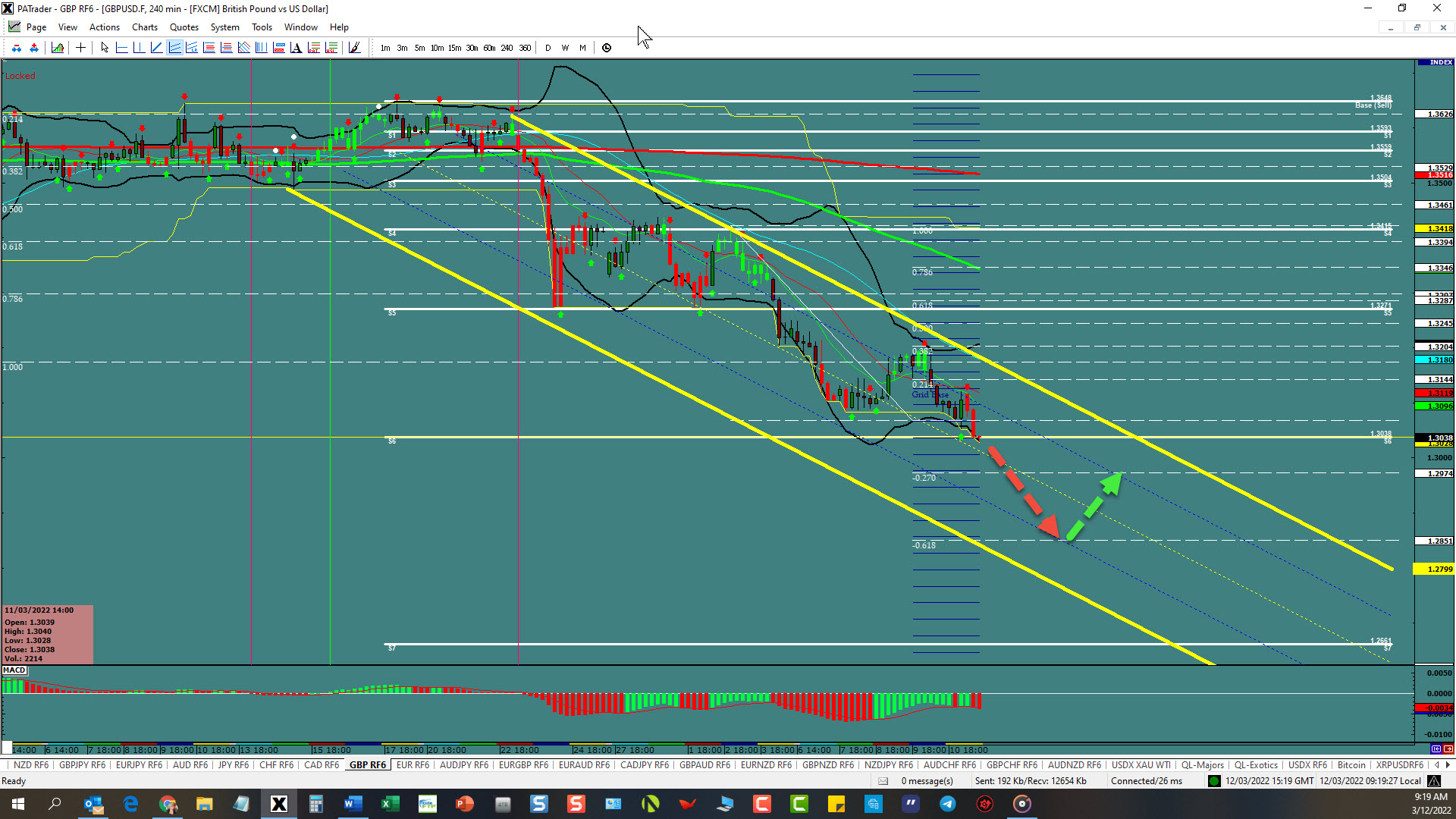This screenshot has height=819, width=1456.
Task: Open the Quotes menu
Action: tap(184, 27)
